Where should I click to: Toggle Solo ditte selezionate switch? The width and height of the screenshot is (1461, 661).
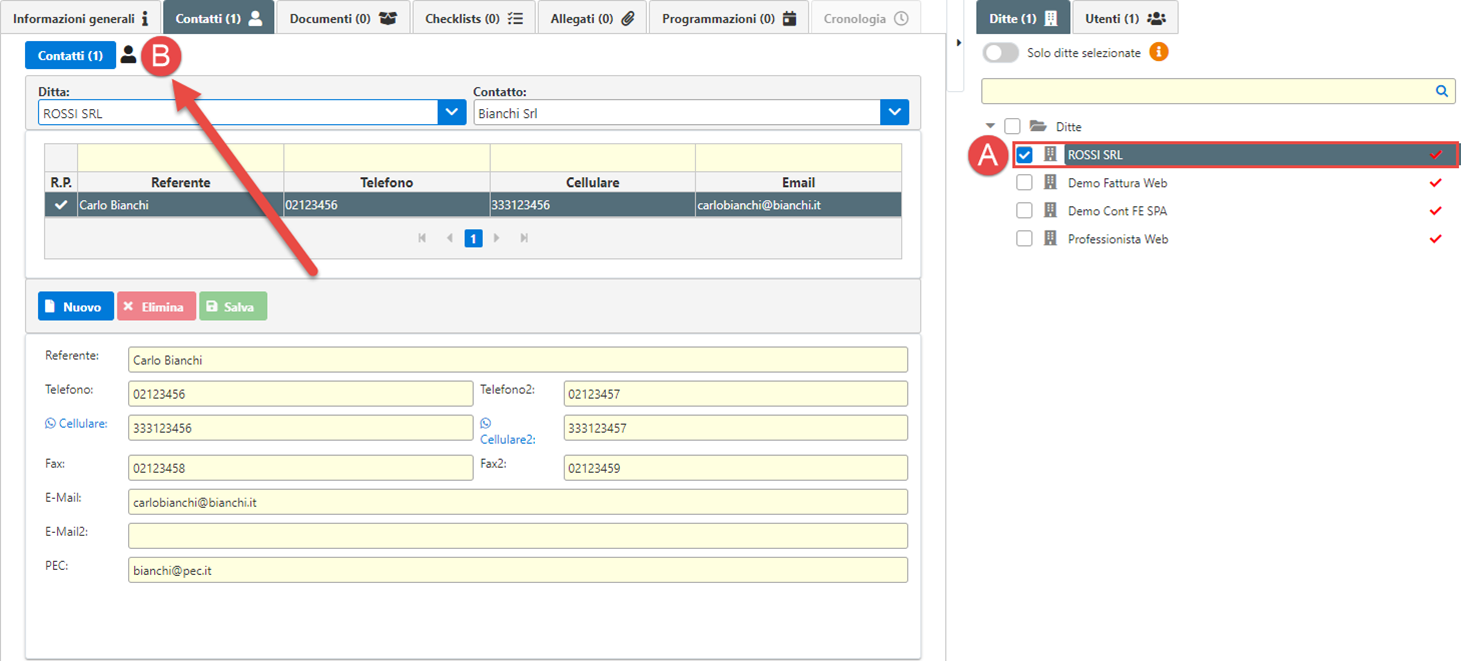coord(1001,52)
